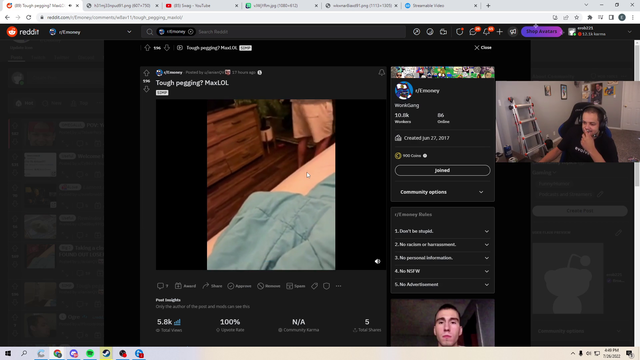The height and width of the screenshot is (360, 640).
Task: Open the Advertise megaphone icon
Action: pos(513,32)
